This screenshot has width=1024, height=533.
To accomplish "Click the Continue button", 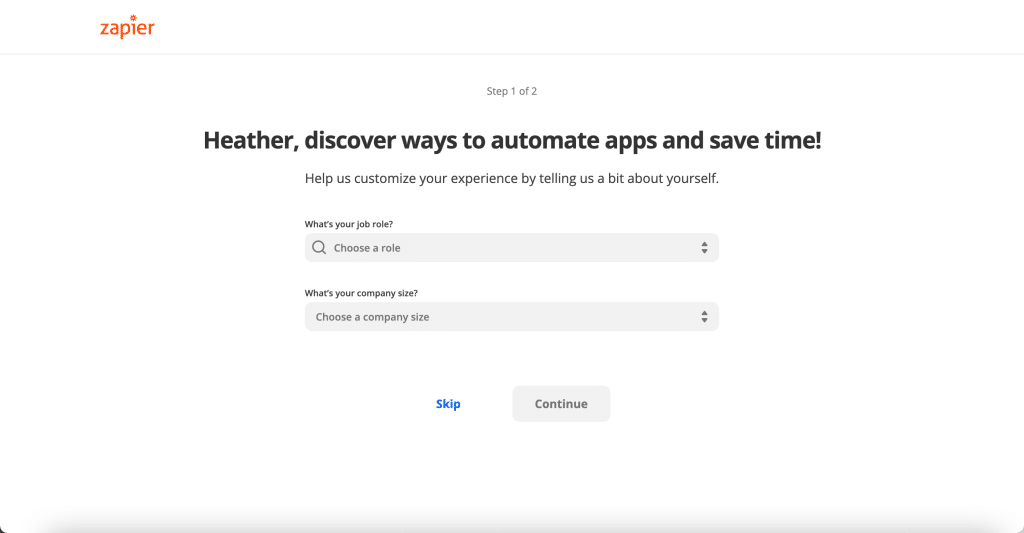I will click(x=561, y=404).
